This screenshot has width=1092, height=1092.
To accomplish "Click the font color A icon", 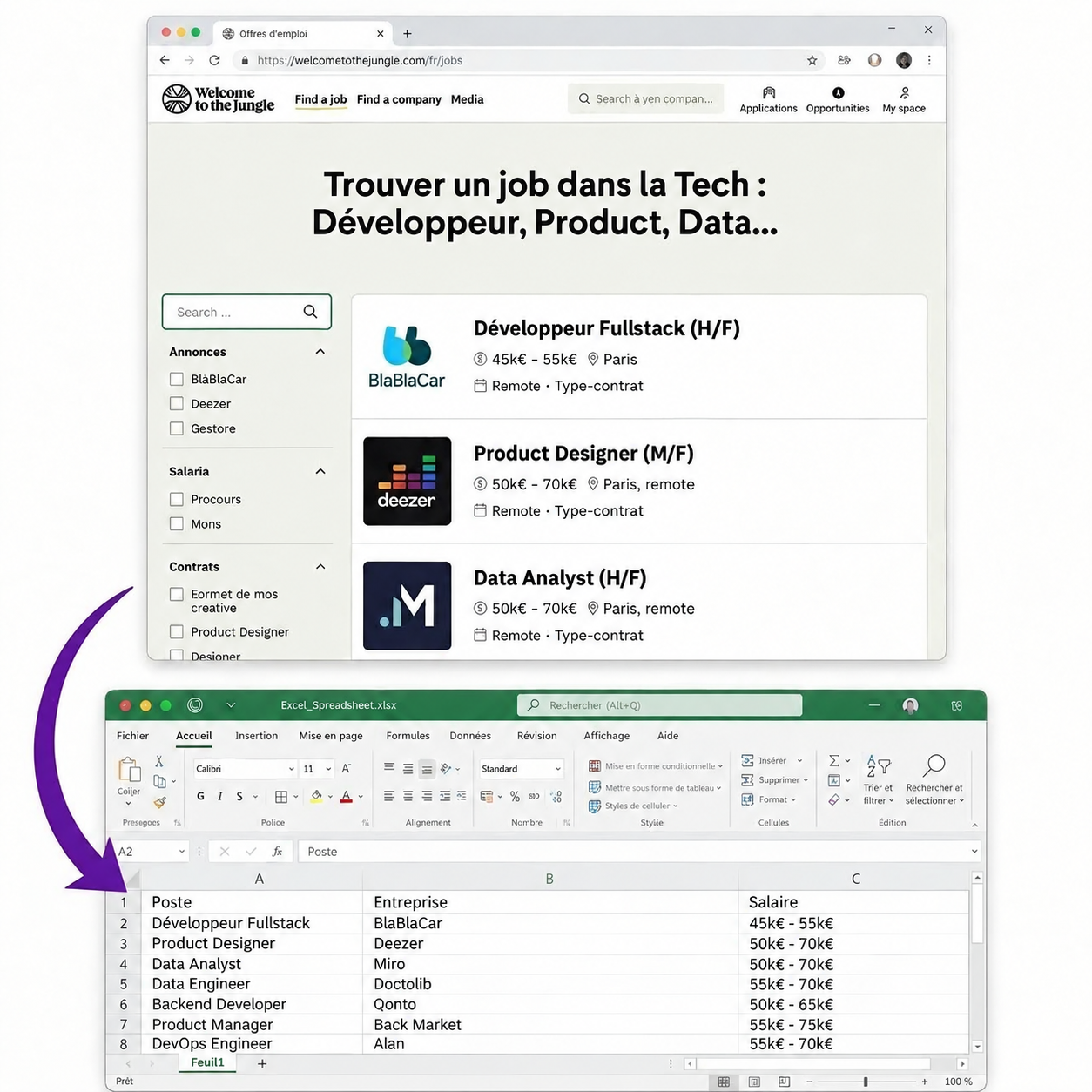I will (347, 796).
